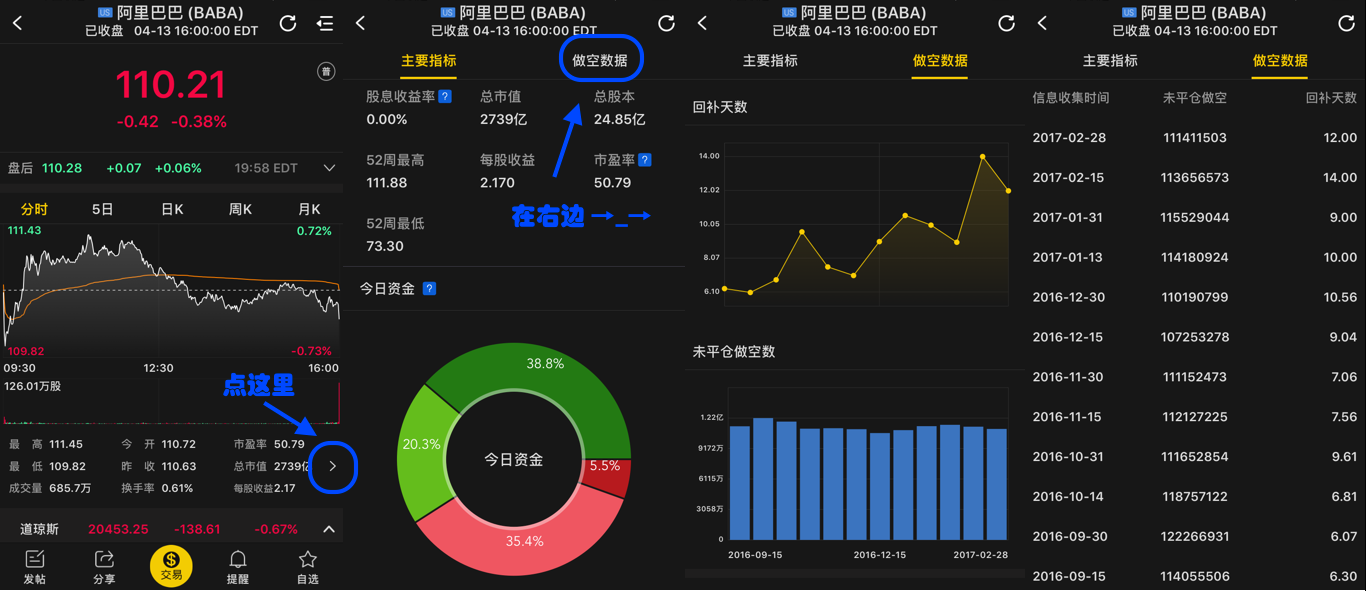Share BABA using the 分享 icon

(103, 566)
